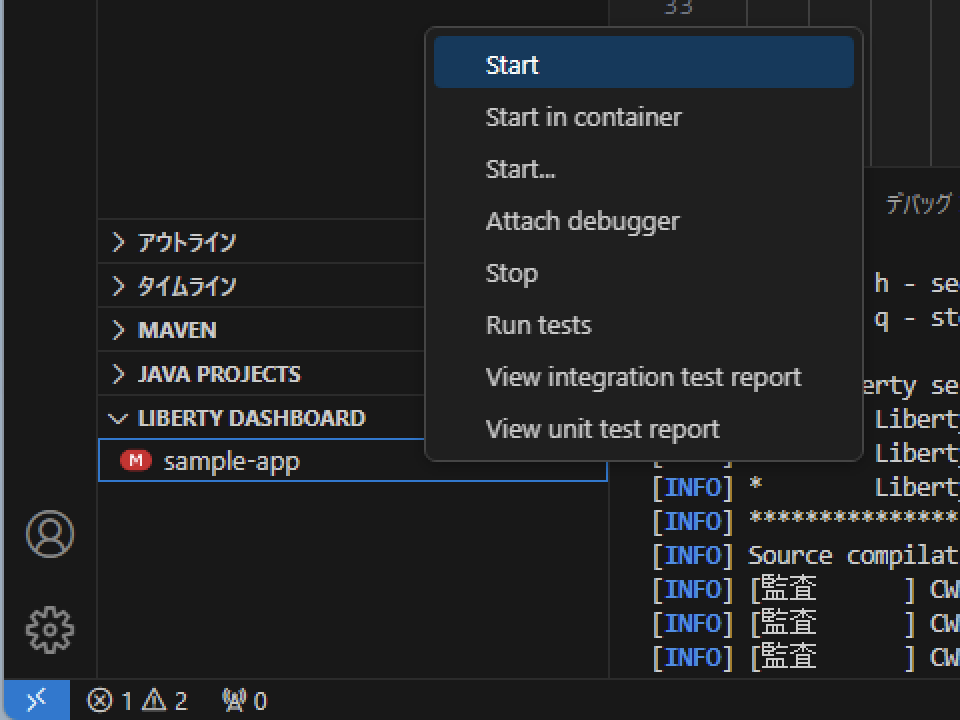The width and height of the screenshot is (960, 720).
Task: Select Attach debugger from the menu
Action: click(x=582, y=221)
